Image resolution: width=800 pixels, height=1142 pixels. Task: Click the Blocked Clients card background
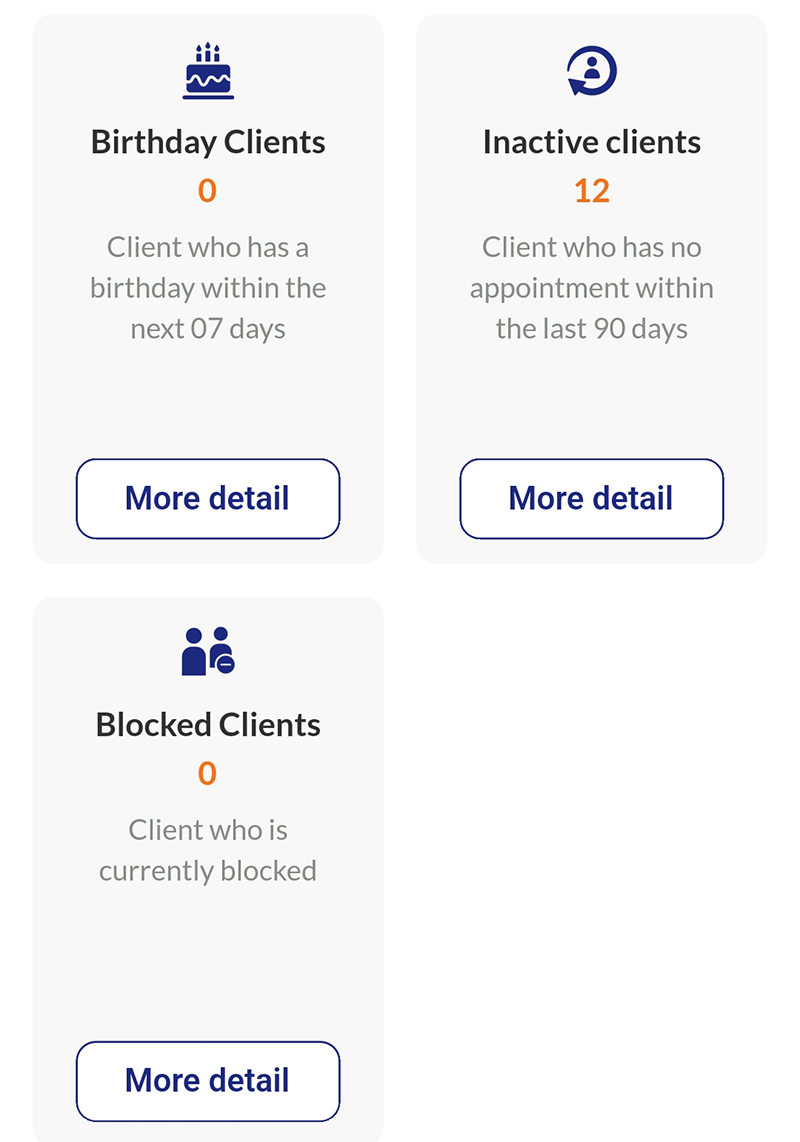pyautogui.click(x=207, y=950)
